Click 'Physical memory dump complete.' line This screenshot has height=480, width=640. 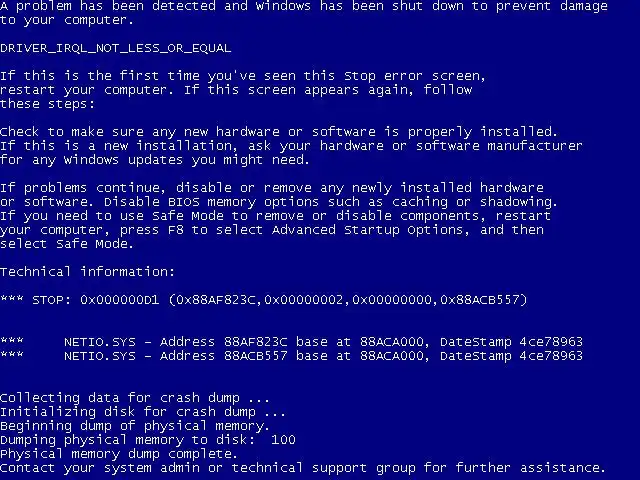click(119, 454)
